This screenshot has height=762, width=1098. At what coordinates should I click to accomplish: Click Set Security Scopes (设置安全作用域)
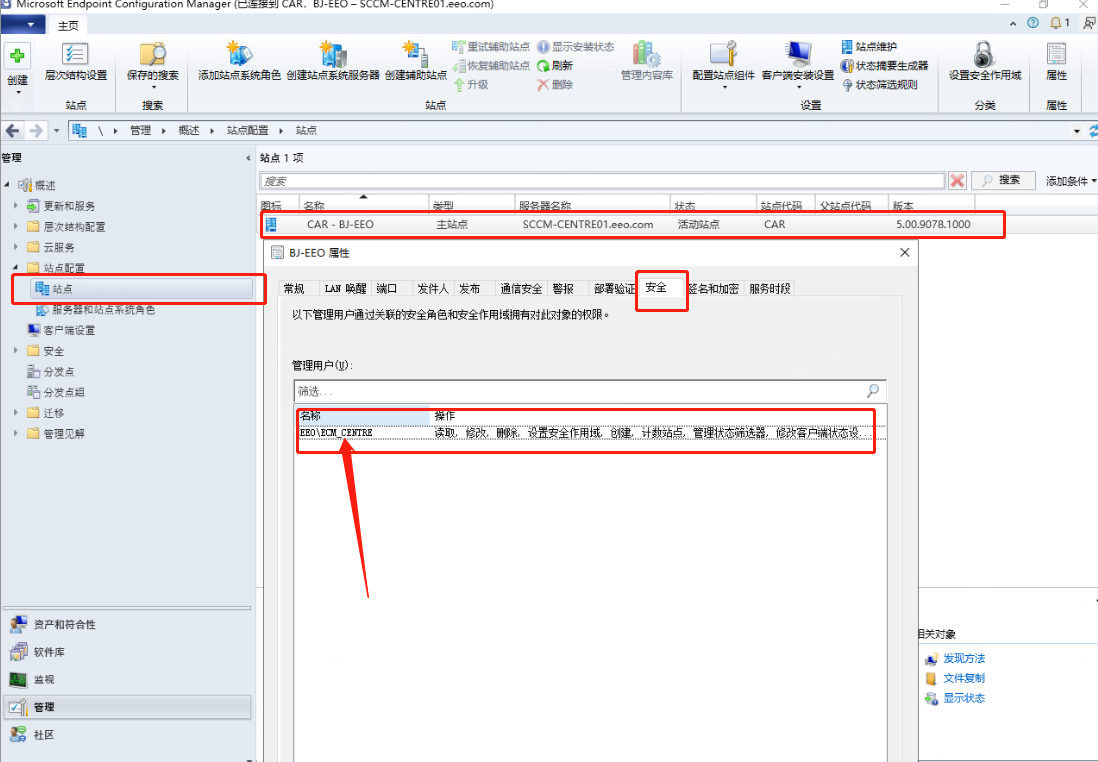985,63
